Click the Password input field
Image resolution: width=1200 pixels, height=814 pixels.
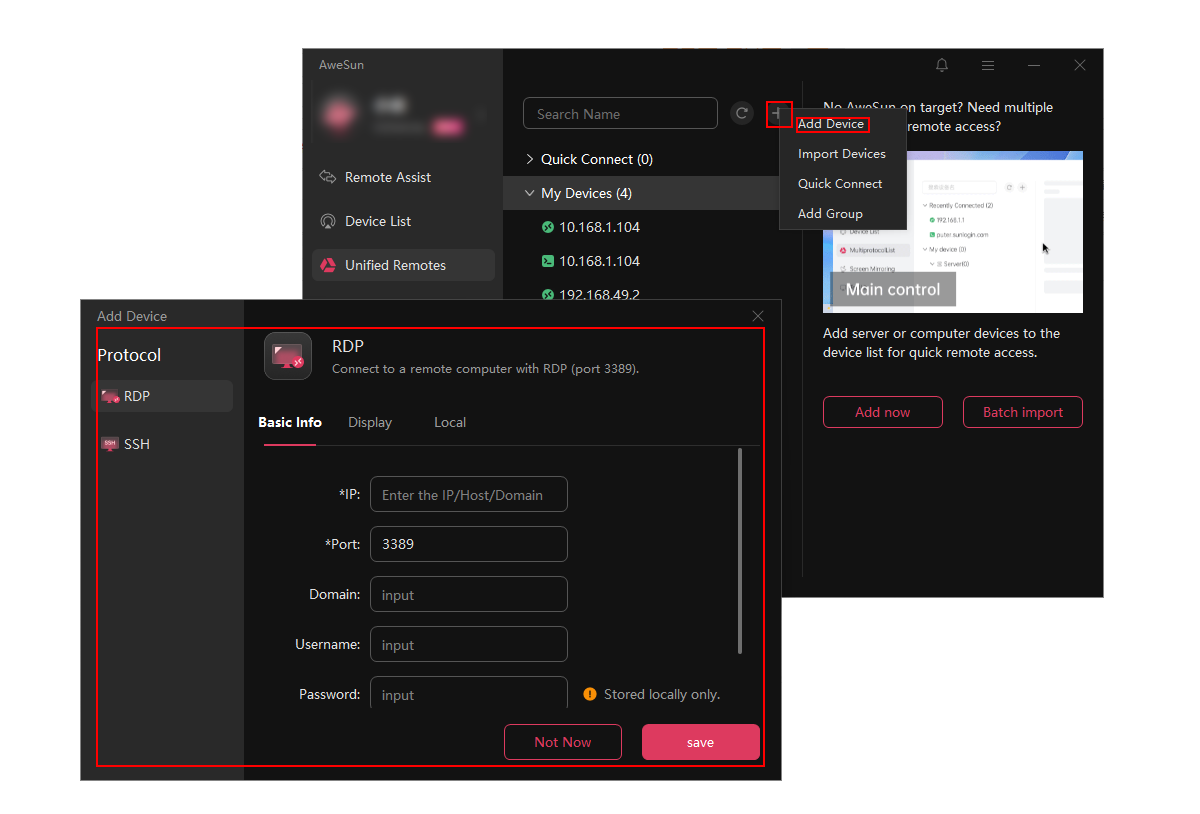[x=469, y=693]
